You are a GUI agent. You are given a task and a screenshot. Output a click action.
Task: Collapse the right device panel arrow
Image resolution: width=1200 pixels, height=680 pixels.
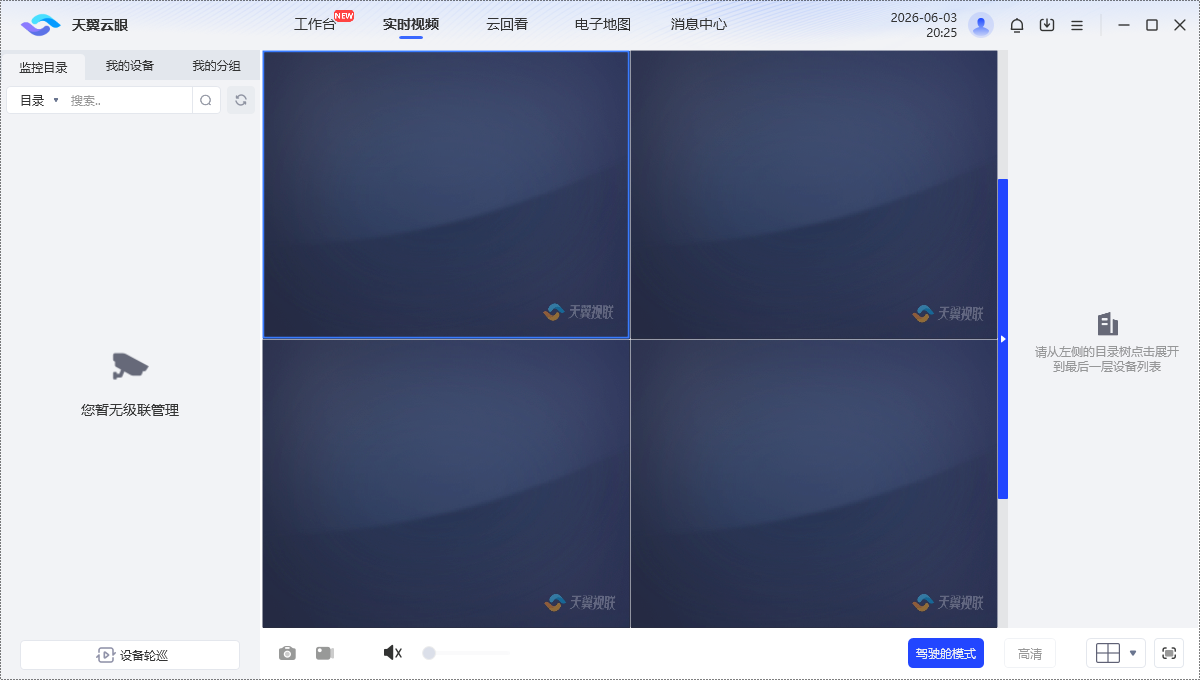point(1003,339)
